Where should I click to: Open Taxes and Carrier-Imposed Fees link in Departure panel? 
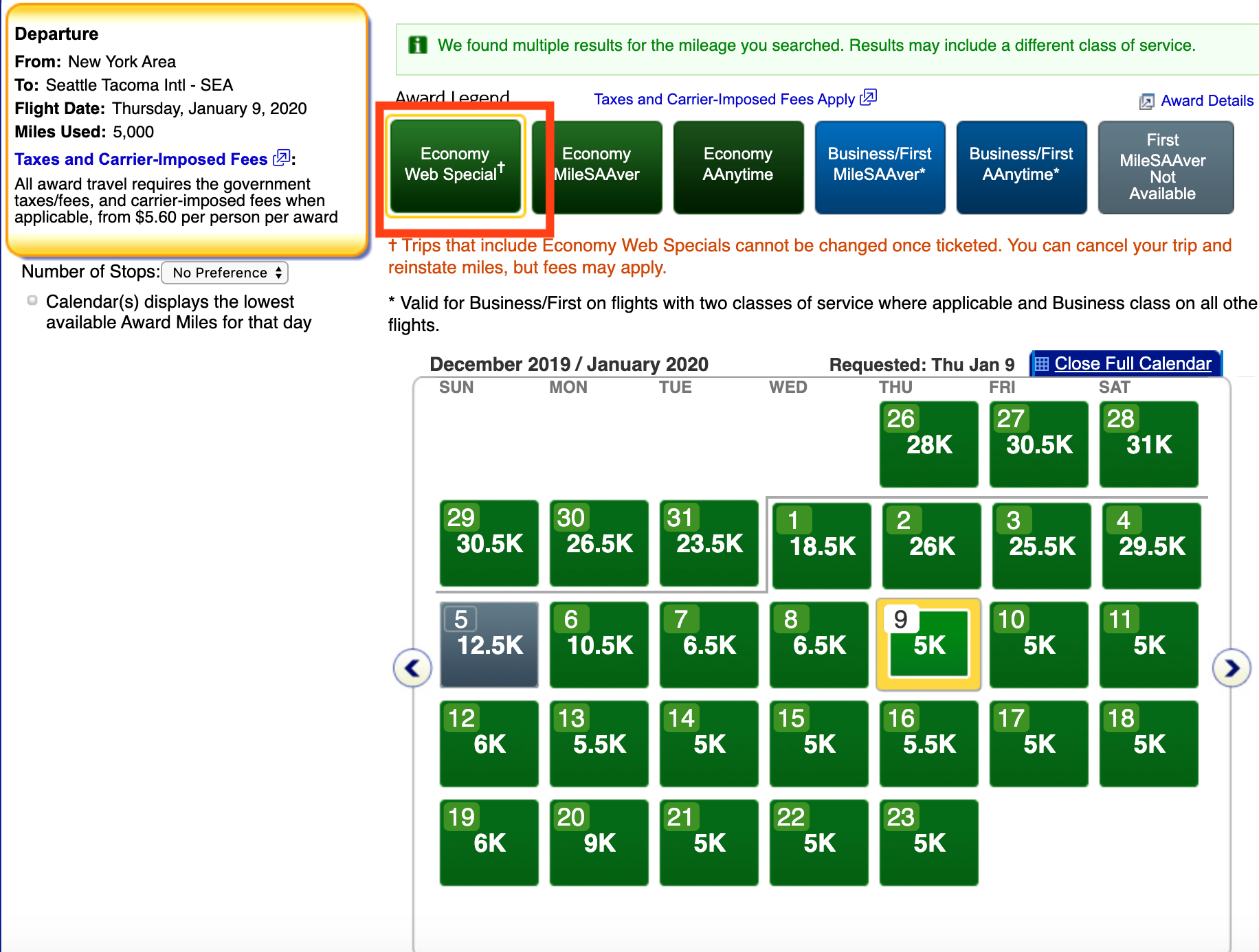click(141, 159)
